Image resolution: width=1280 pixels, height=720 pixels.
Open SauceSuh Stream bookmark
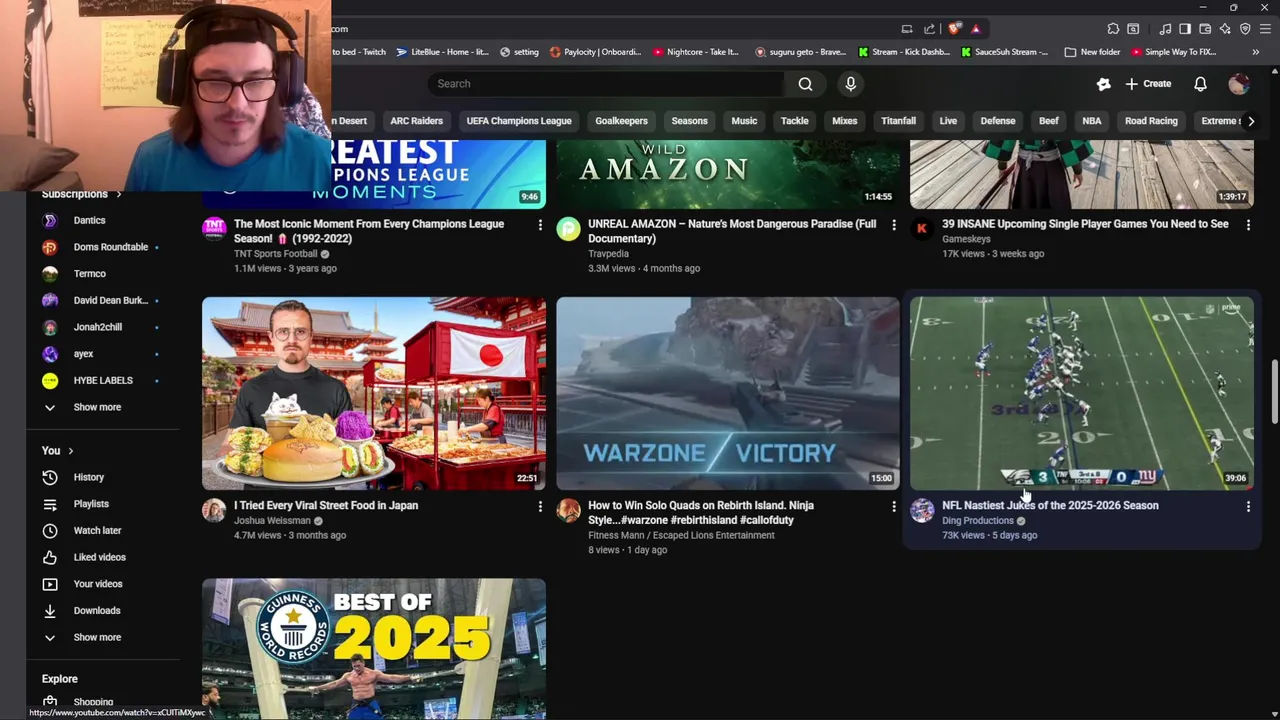click(x=1004, y=52)
